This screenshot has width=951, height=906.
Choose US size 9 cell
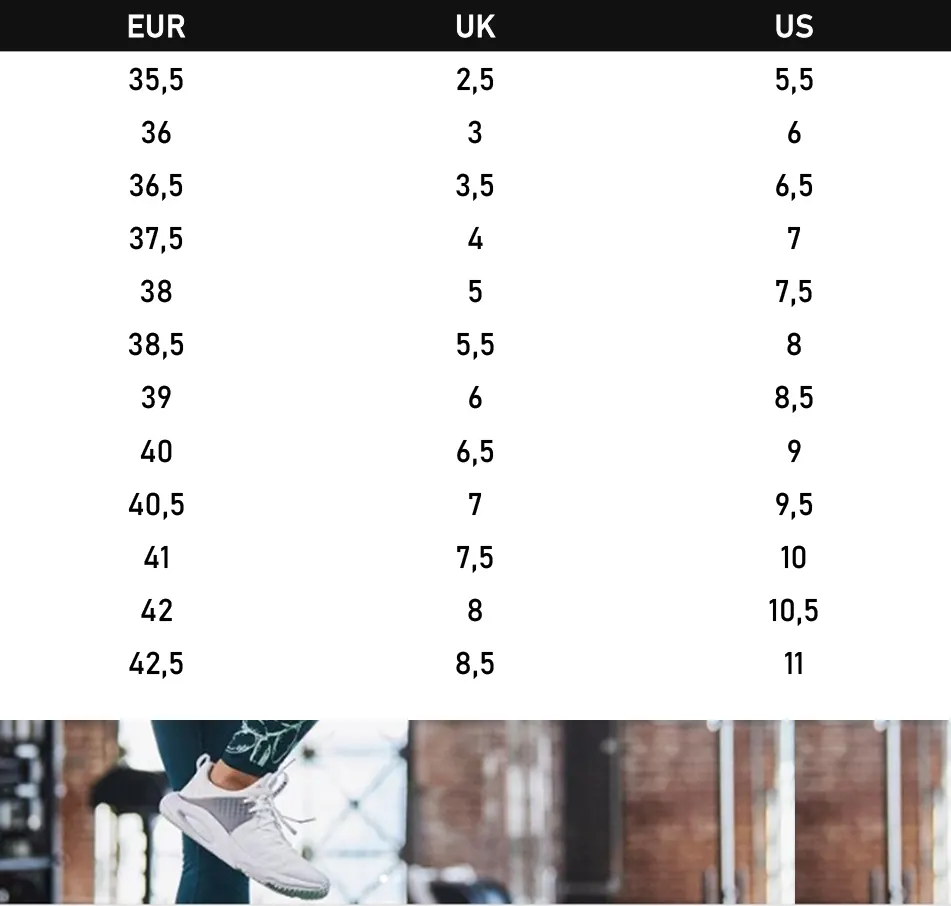click(794, 451)
